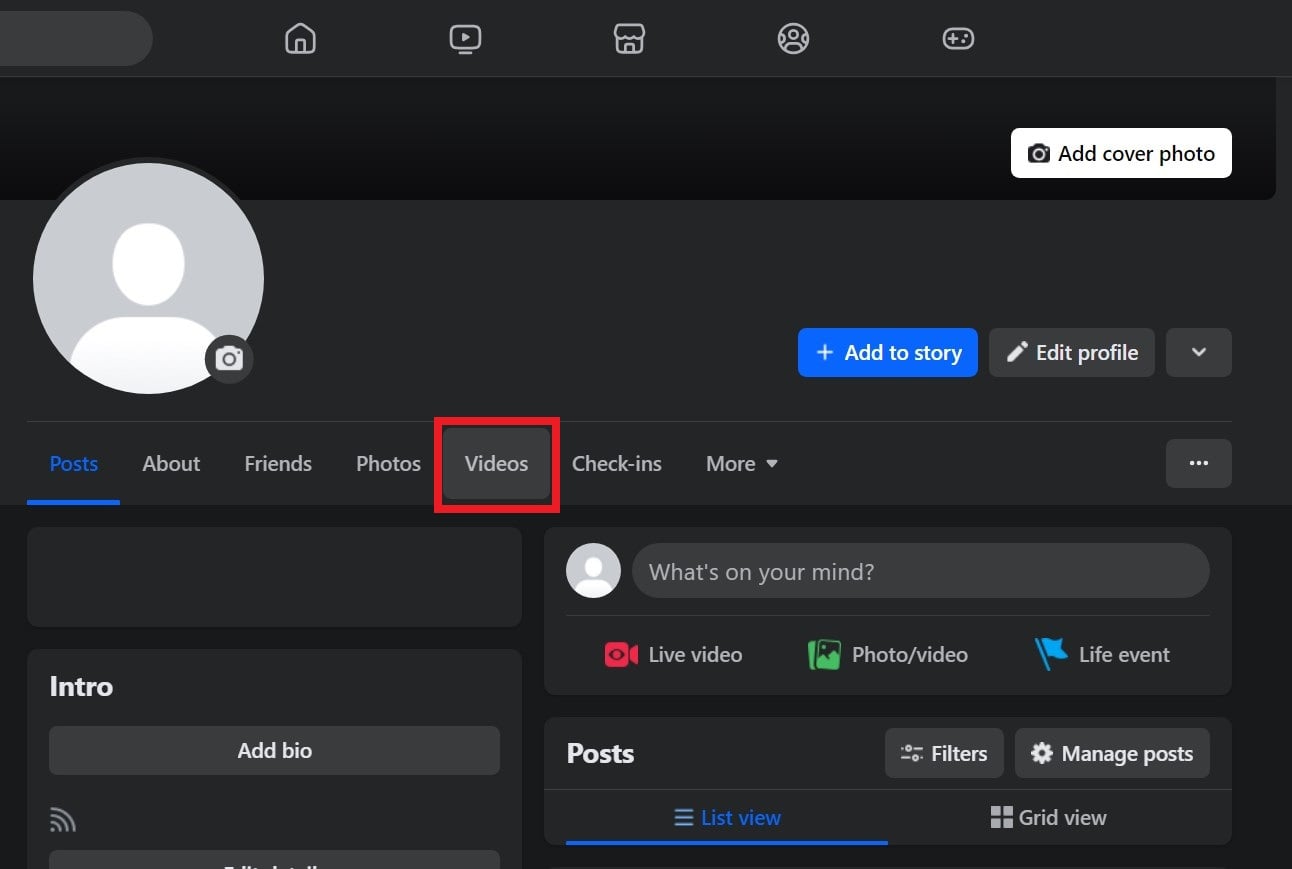The image size is (1292, 869).
Task: Switch to Grid view for posts
Action: (x=1049, y=817)
